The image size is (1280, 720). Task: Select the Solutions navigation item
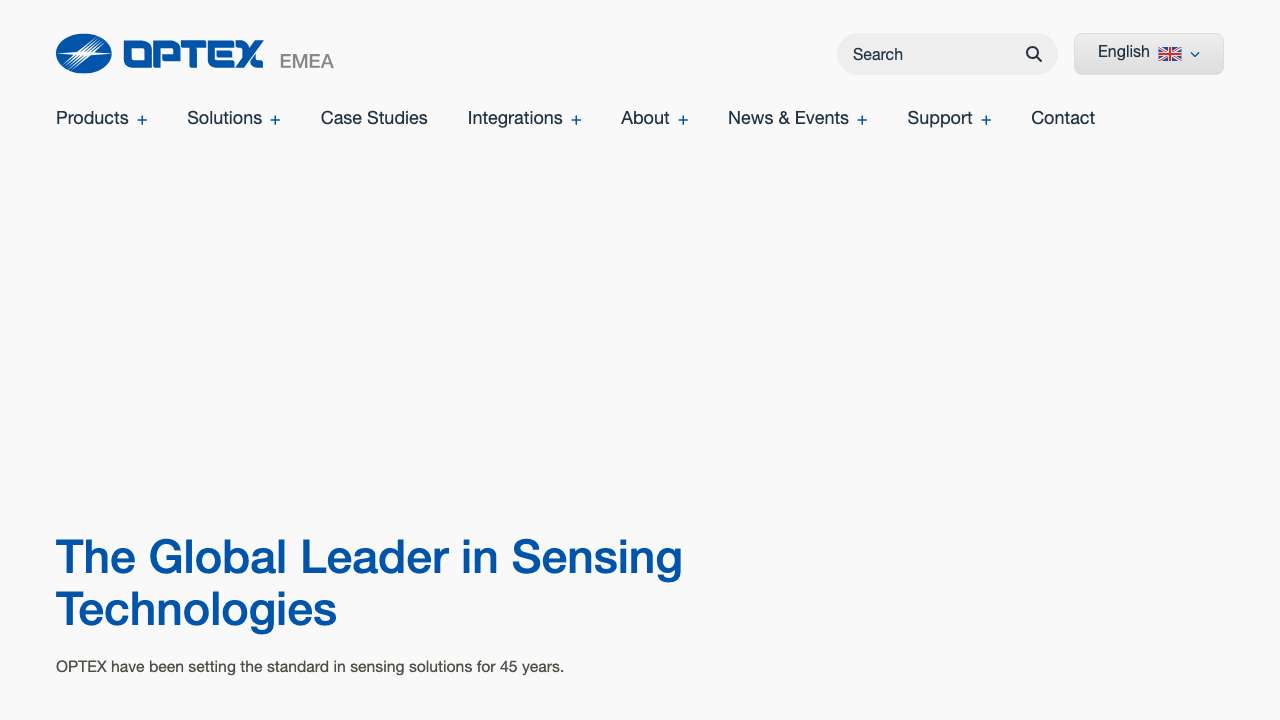224,118
